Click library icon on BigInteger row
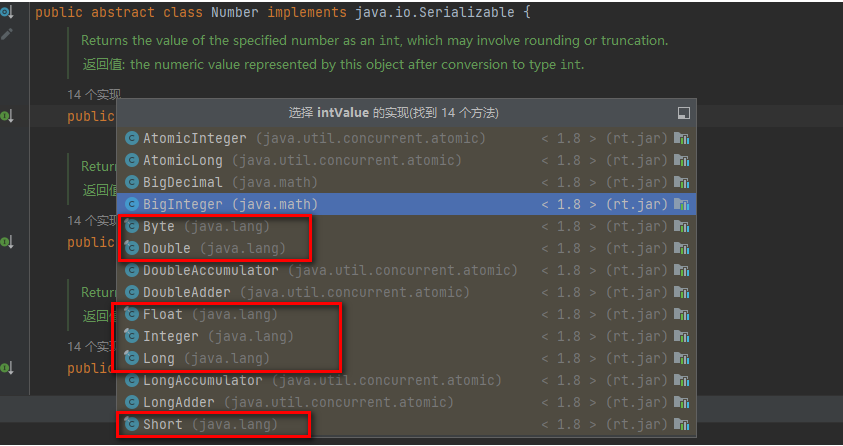 682,204
